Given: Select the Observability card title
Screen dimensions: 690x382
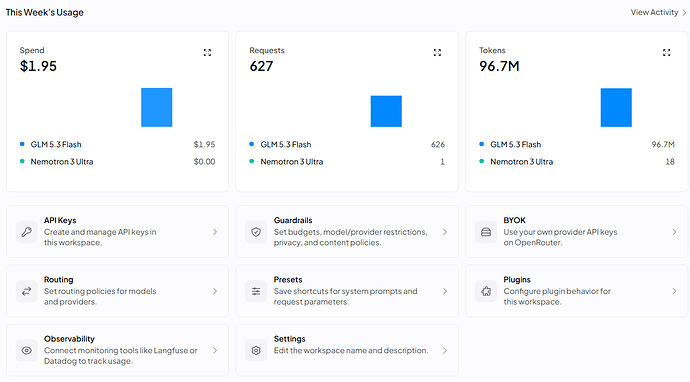Looking at the screenshot, I should click(x=69, y=339).
